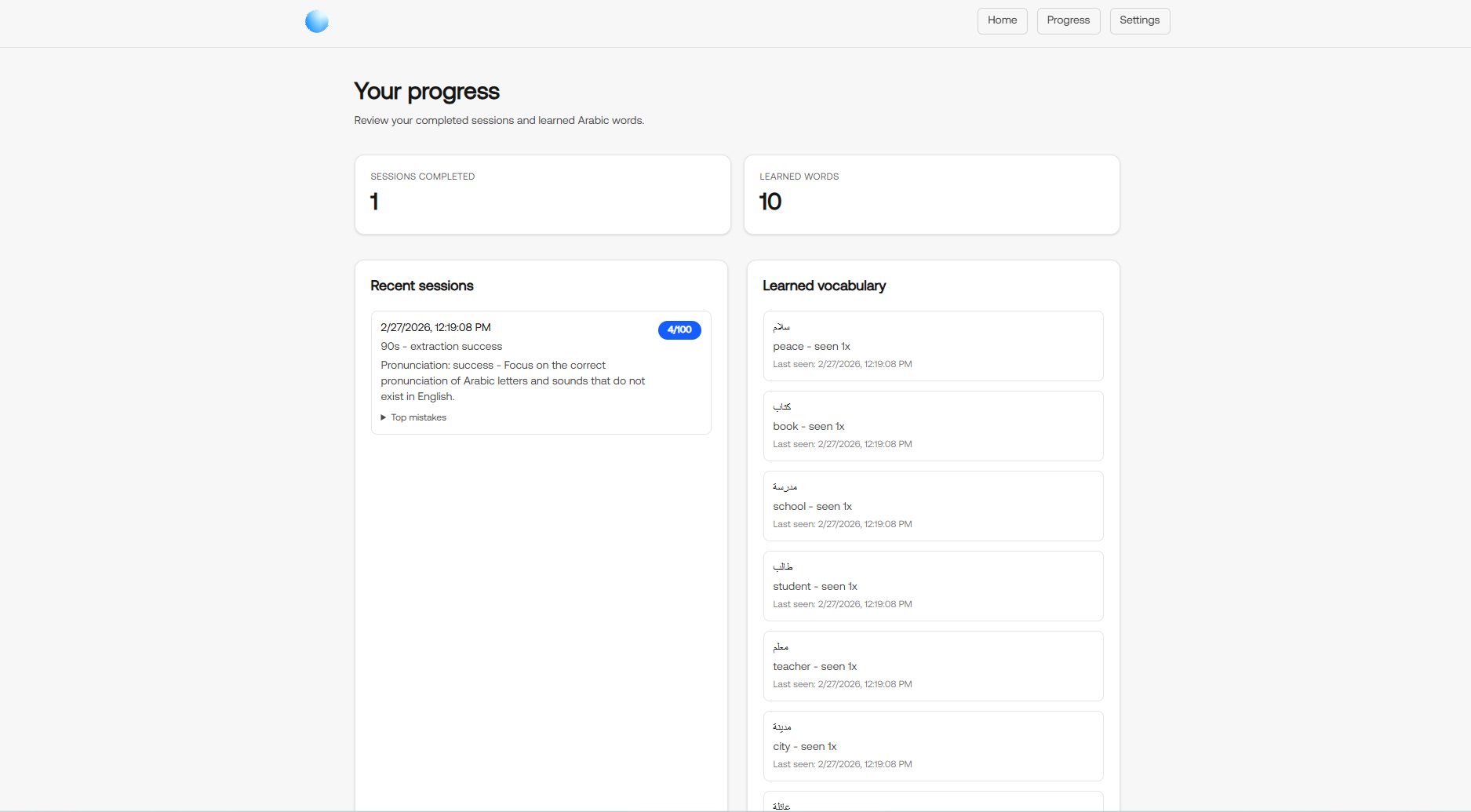Select the 4/100 score badge
The image size is (1471, 812).
pos(679,330)
